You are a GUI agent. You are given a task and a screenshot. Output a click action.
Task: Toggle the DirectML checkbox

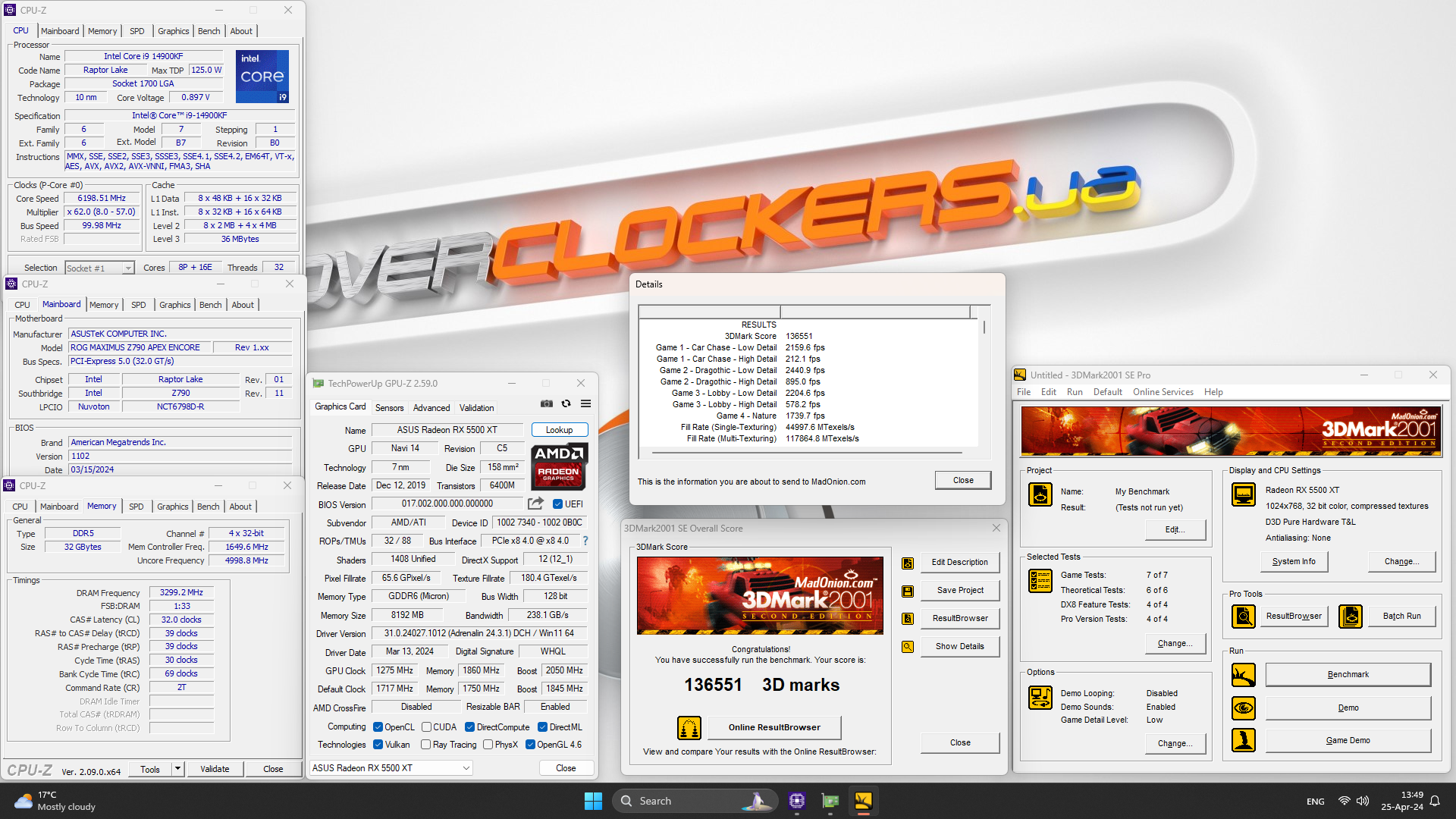(542, 727)
